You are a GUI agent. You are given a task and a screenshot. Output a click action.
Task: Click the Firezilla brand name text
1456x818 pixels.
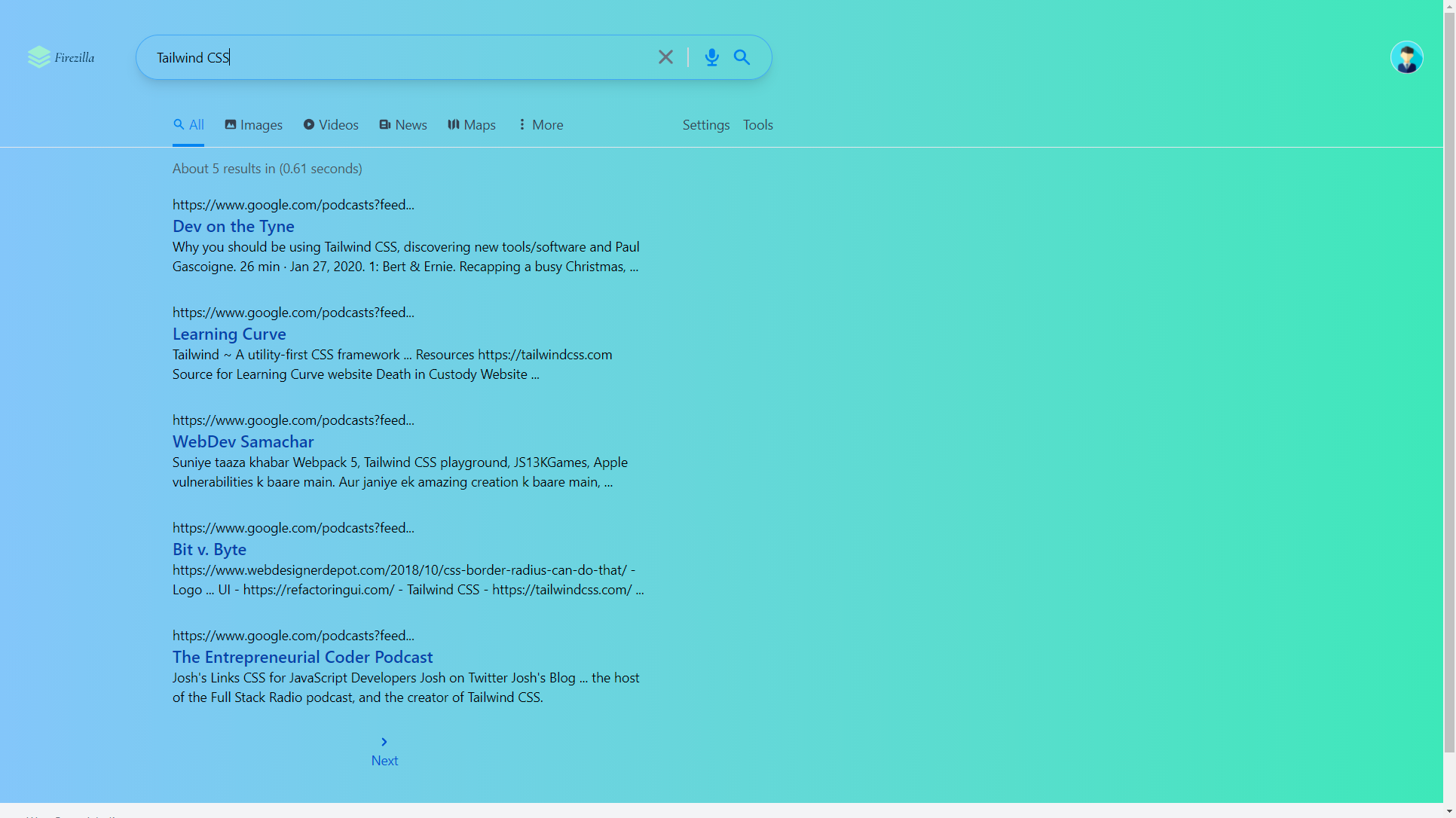pyautogui.click(x=75, y=58)
